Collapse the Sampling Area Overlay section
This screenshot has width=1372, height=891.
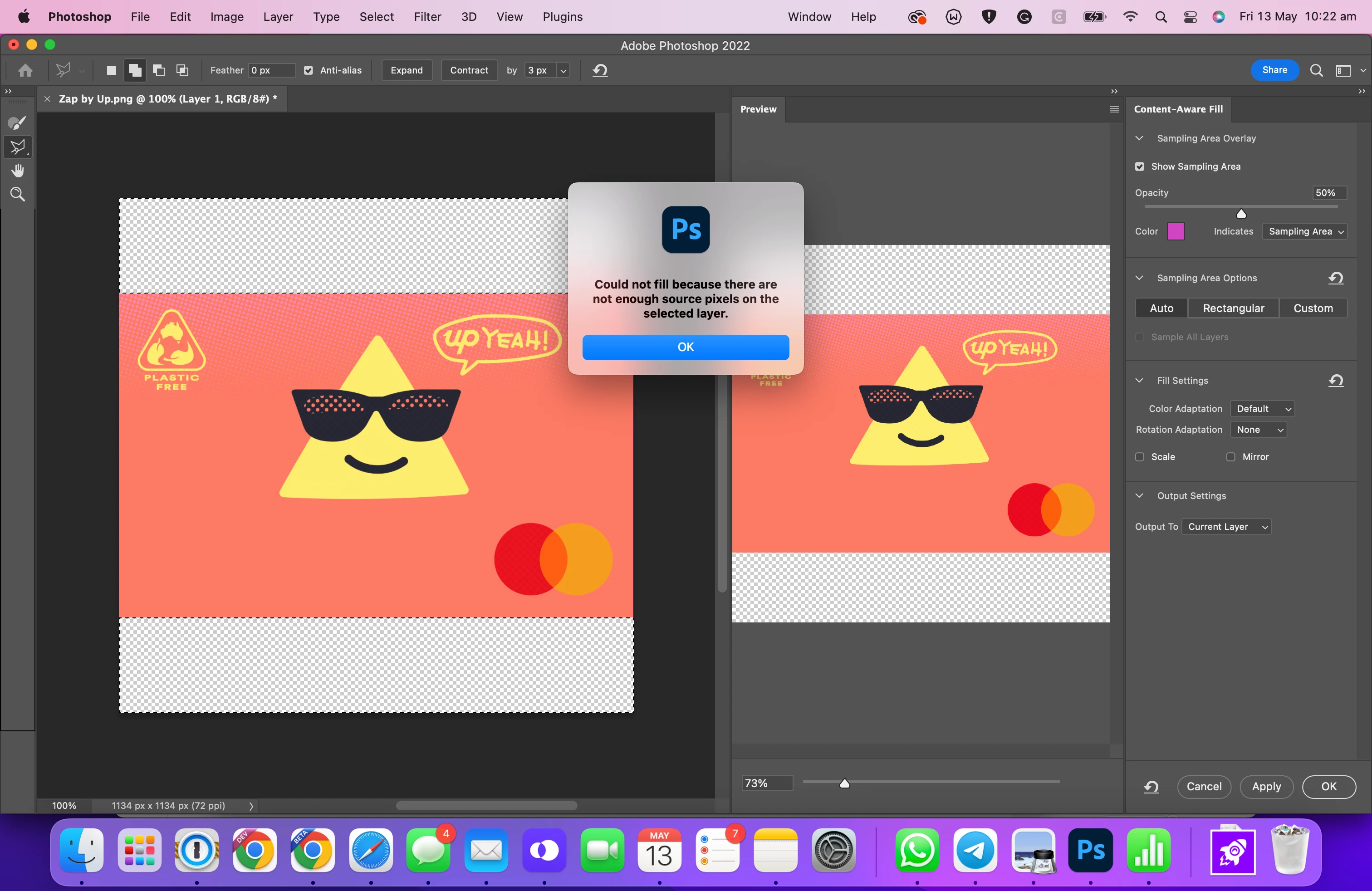pos(1139,138)
